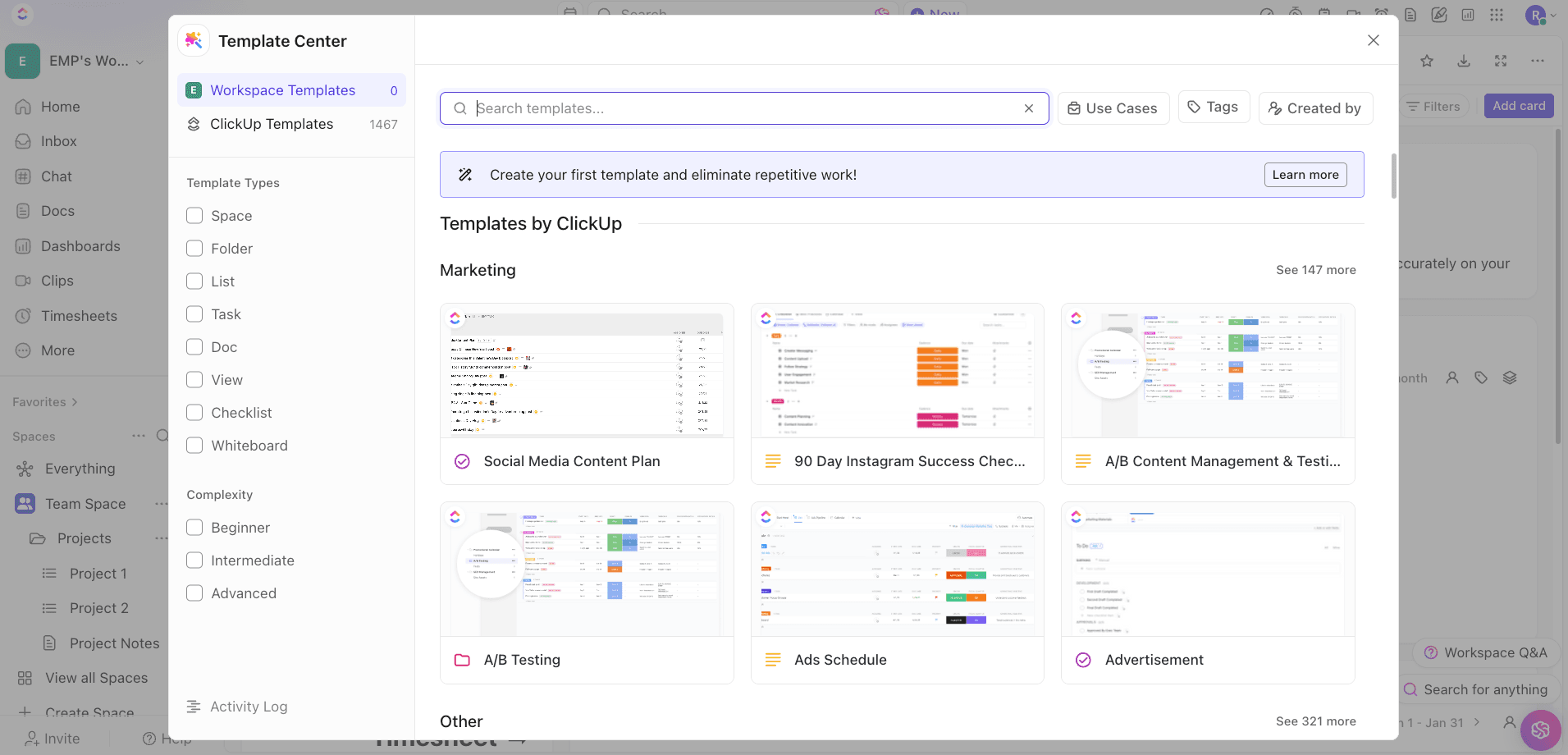Viewport: 1568px width, 755px height.
Task: Open Project 1 list
Action: pyautogui.click(x=98, y=574)
